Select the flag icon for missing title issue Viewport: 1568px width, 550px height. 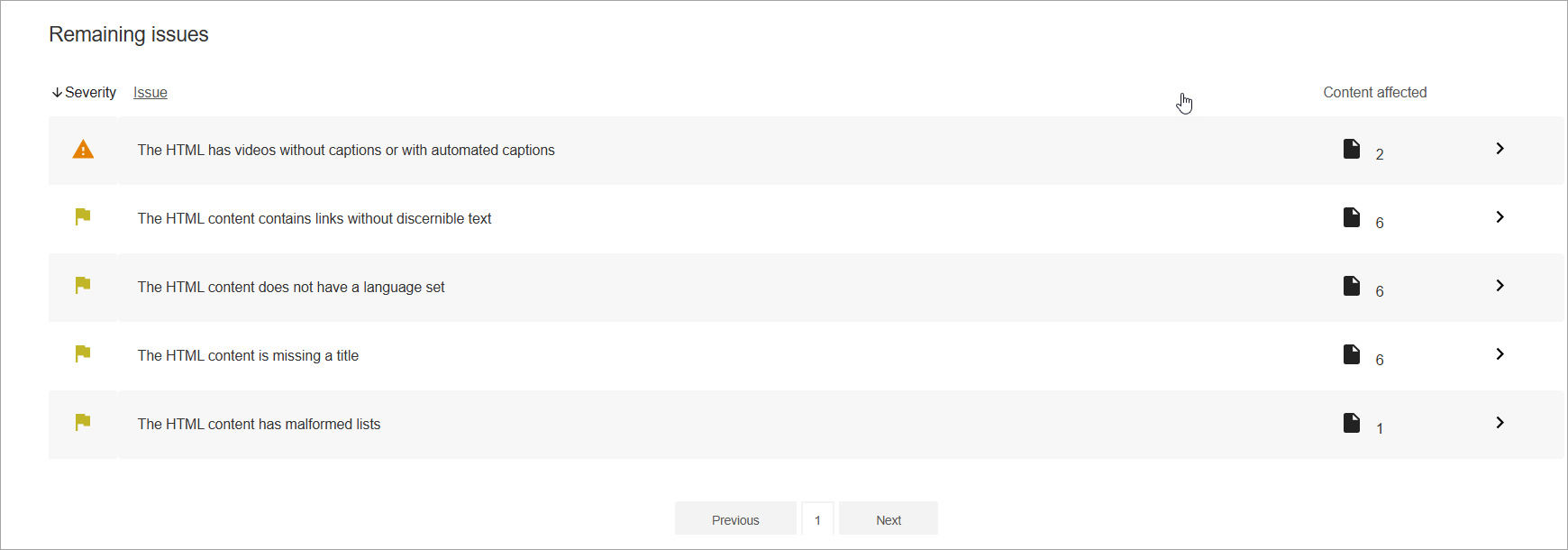pyautogui.click(x=82, y=354)
